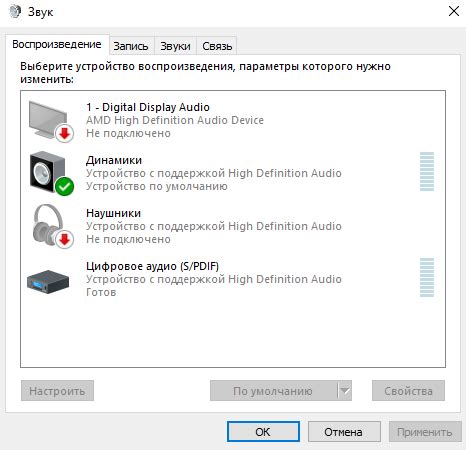466x450 pixels.
Task: Click the Цифровое аудио S/PDIF device icon
Action: click(x=48, y=281)
